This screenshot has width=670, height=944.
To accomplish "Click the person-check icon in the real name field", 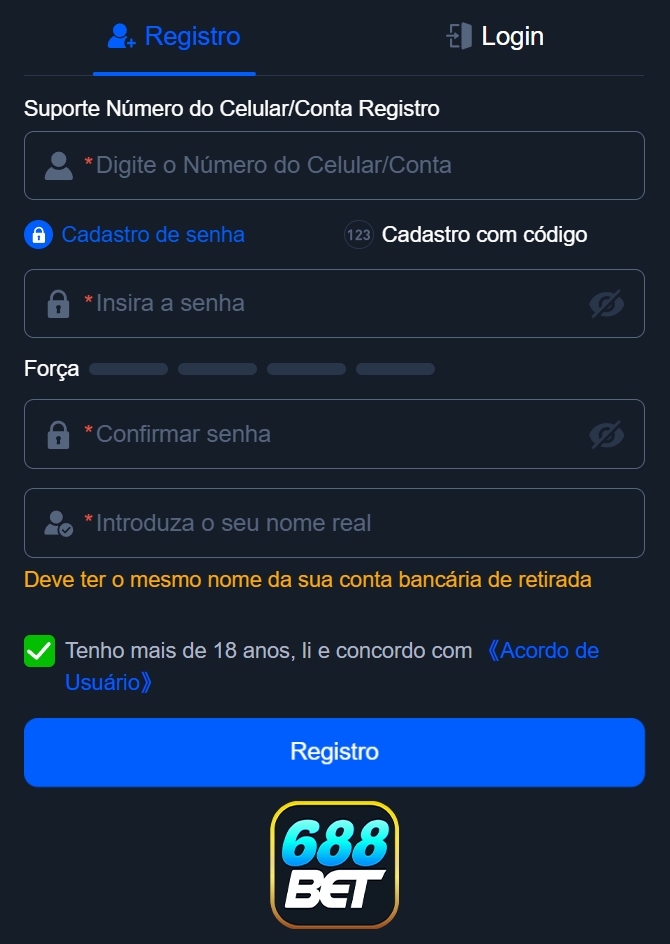I will tap(57, 522).
